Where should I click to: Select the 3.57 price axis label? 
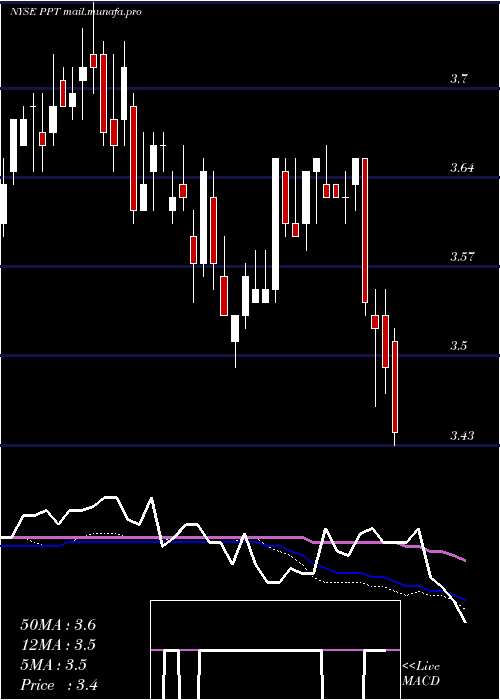(x=462, y=257)
